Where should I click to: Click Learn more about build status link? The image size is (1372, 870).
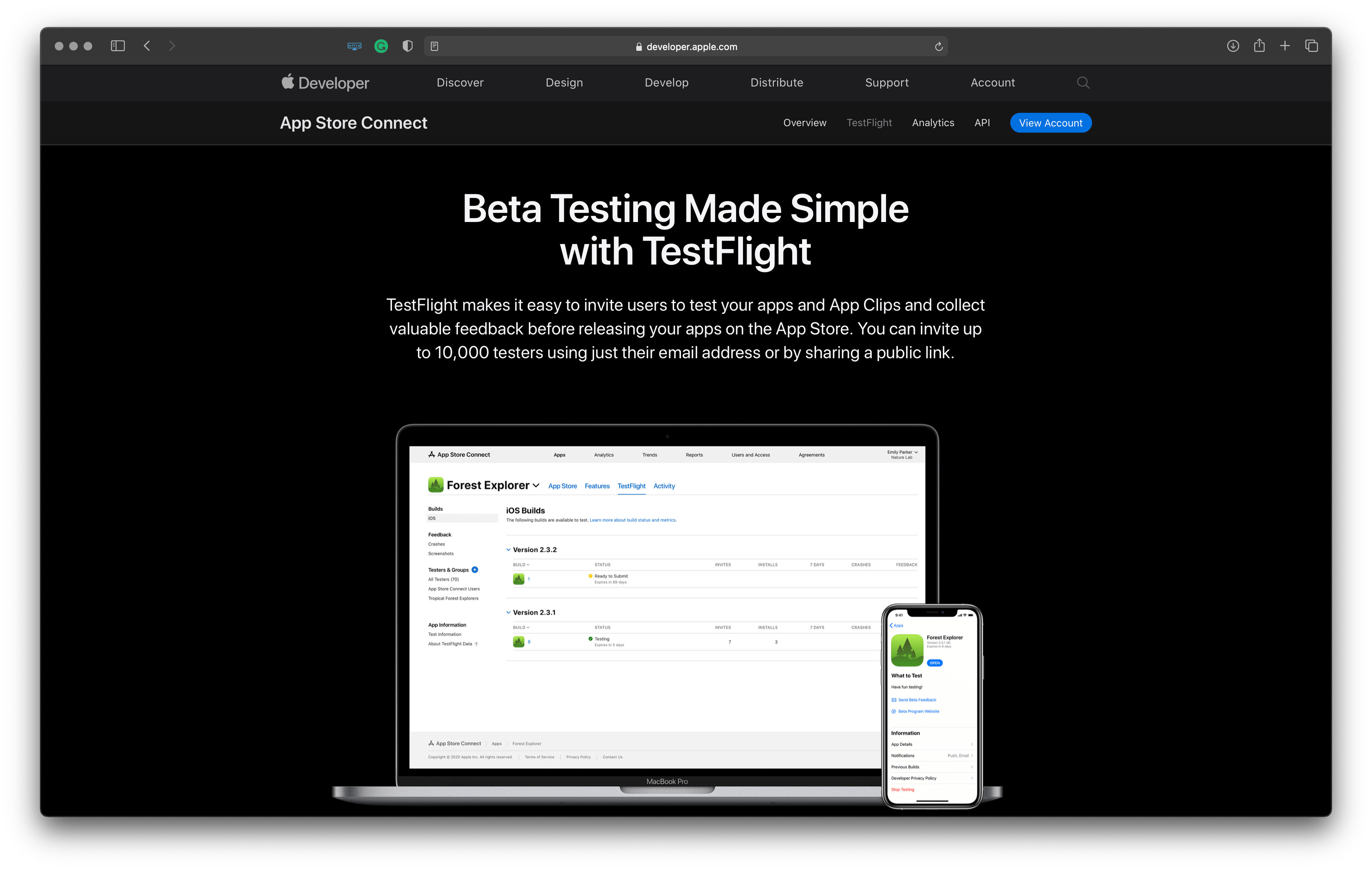[x=633, y=520]
